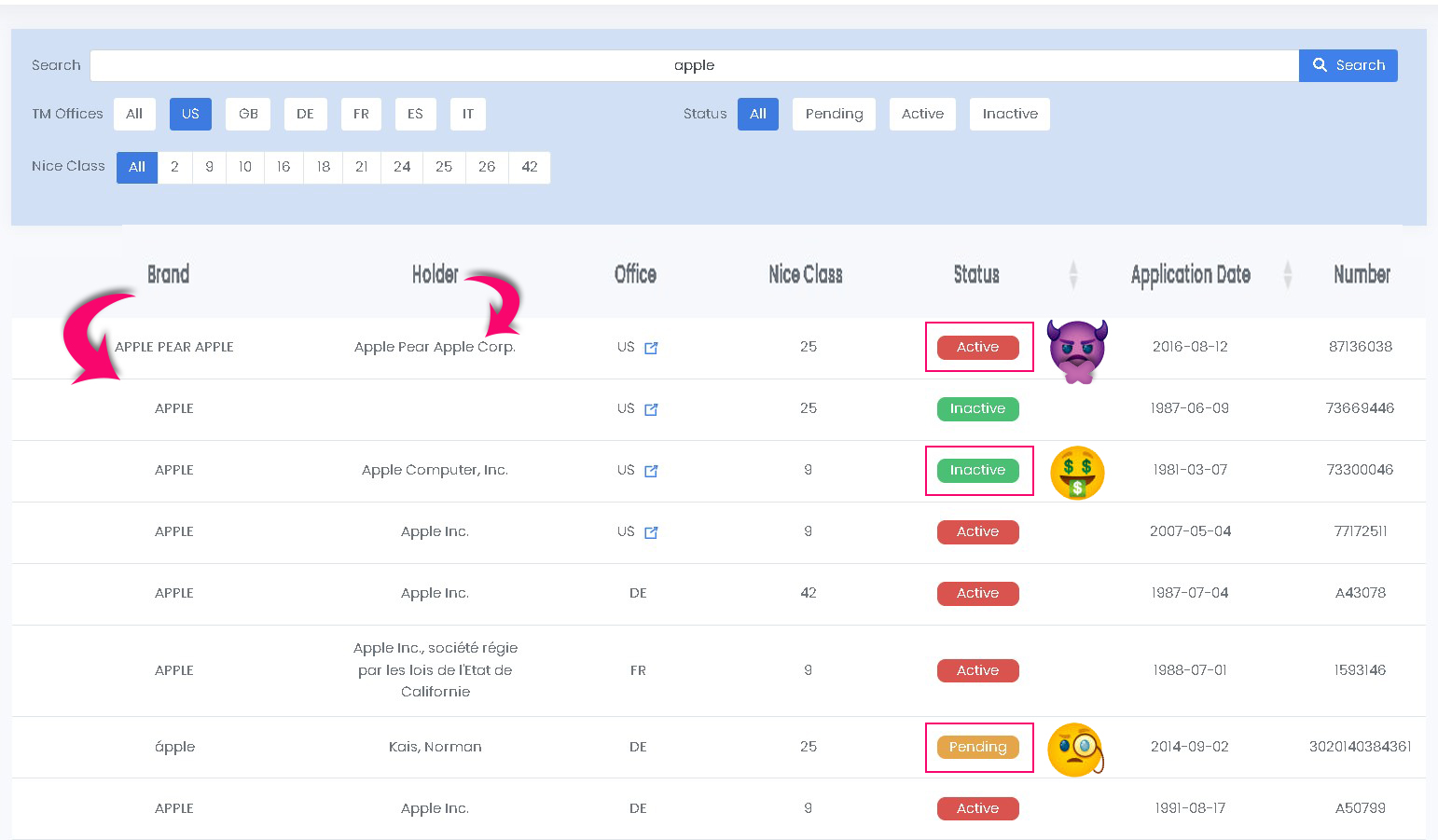Click application date 1981-03-07

1190,470
